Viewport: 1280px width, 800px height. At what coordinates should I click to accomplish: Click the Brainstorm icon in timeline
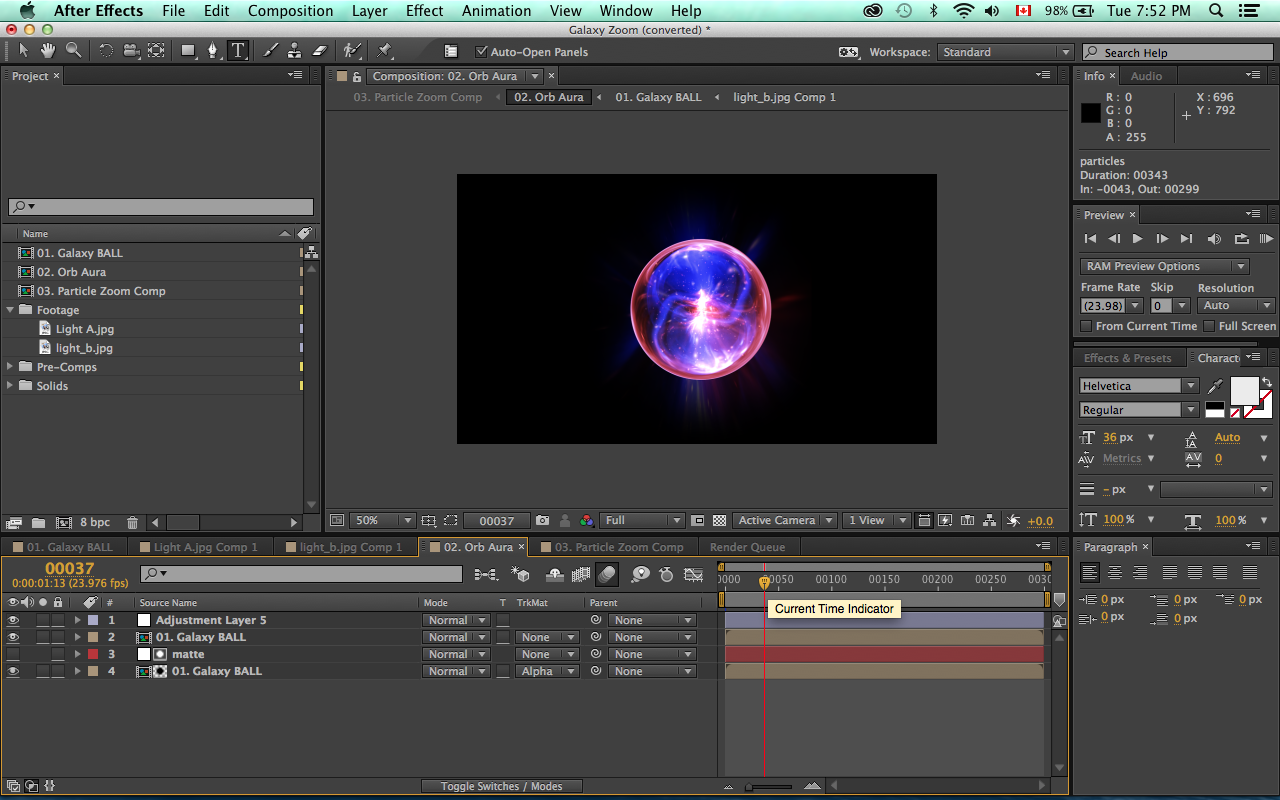tap(640, 574)
